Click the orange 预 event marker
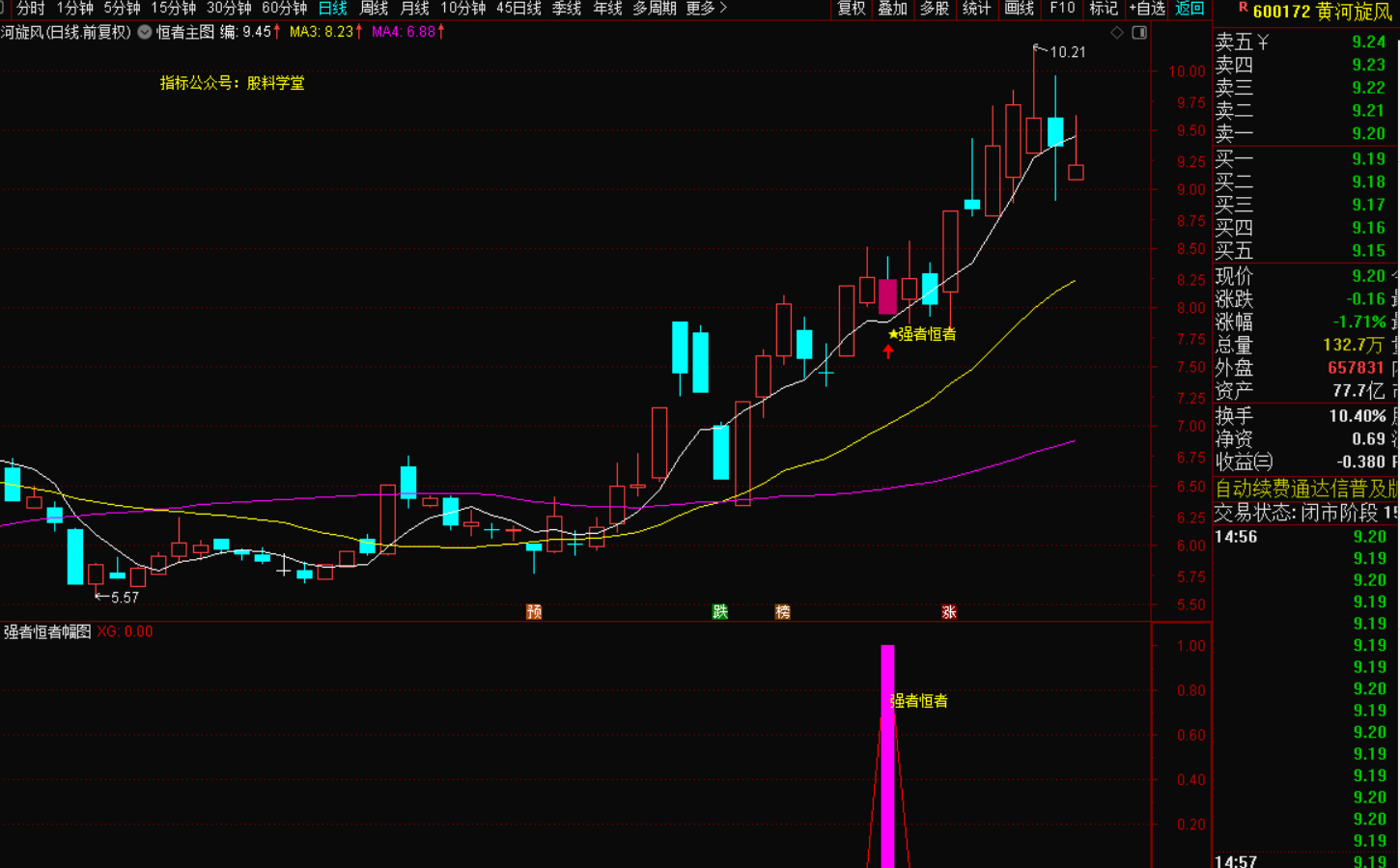 tap(534, 611)
